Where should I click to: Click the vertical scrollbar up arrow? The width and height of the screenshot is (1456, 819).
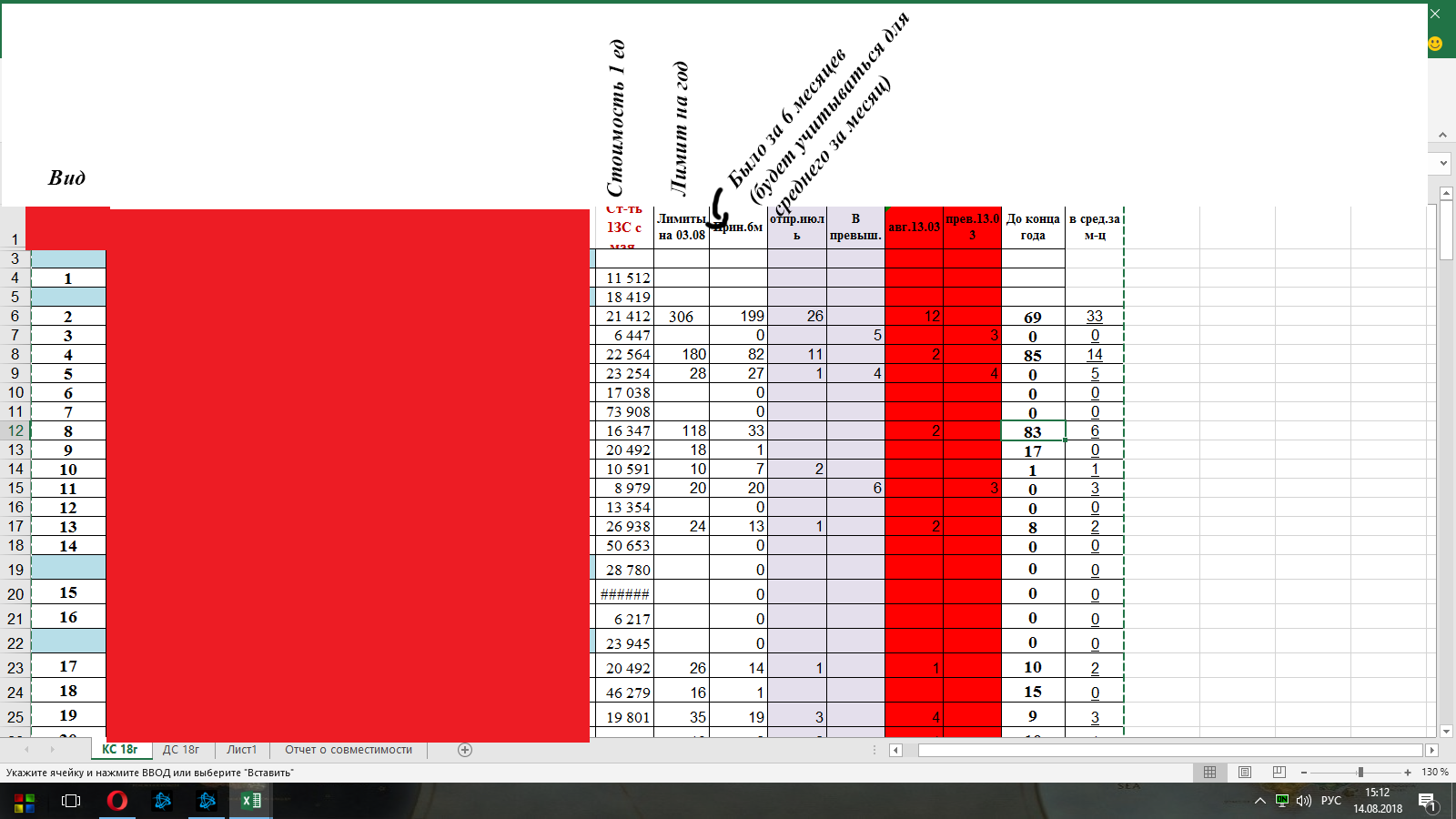[1446, 193]
